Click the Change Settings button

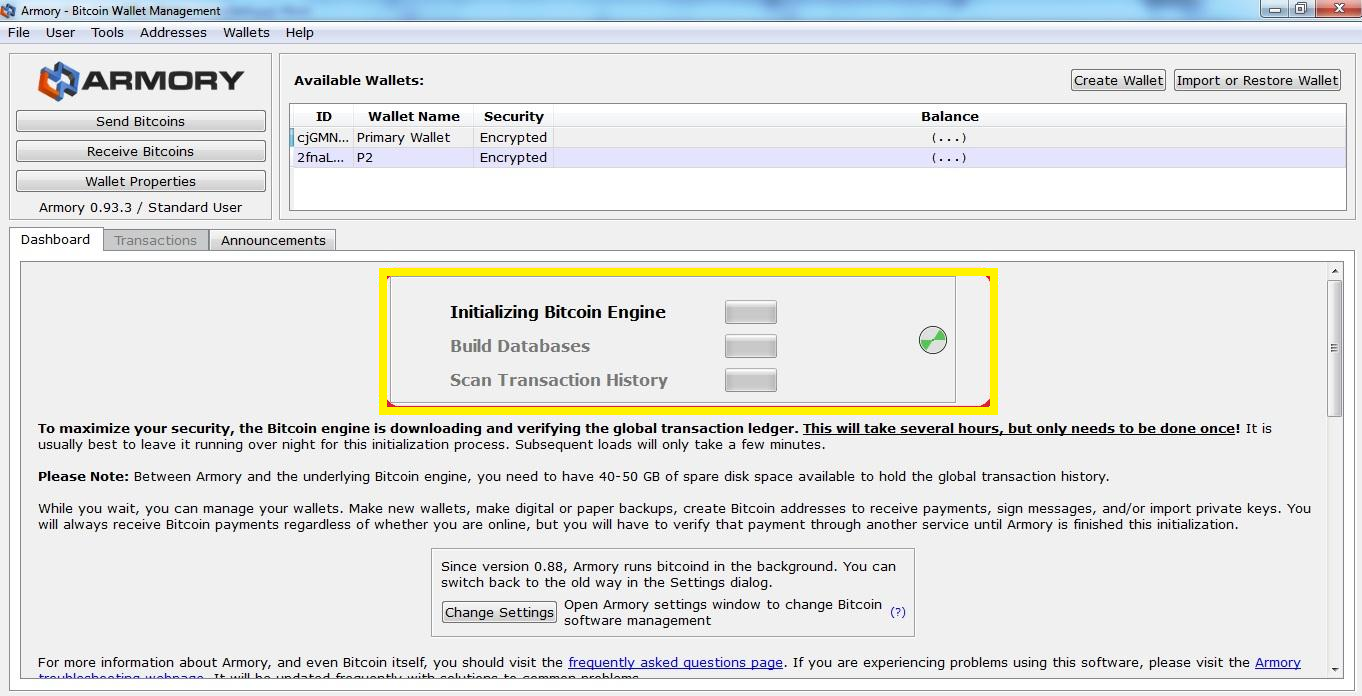[499, 612]
